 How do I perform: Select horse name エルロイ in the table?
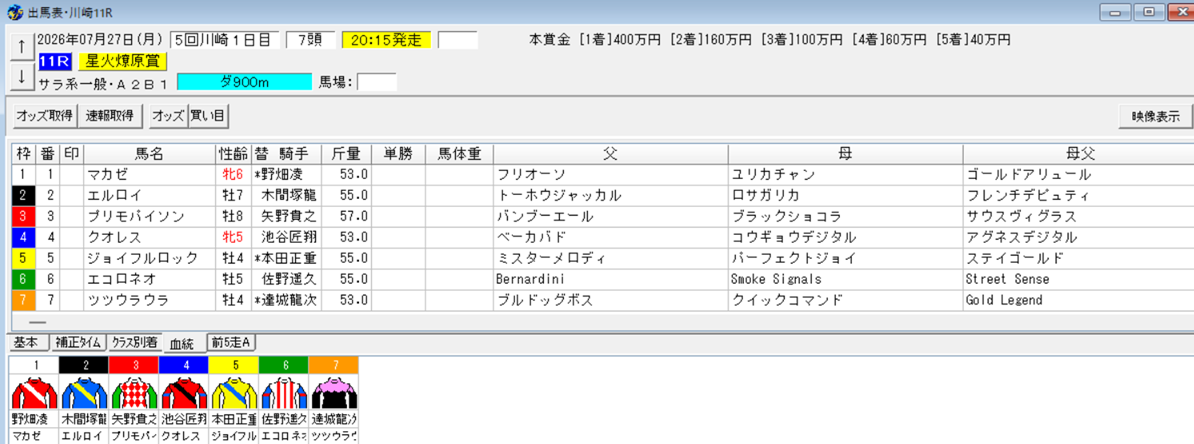115,196
